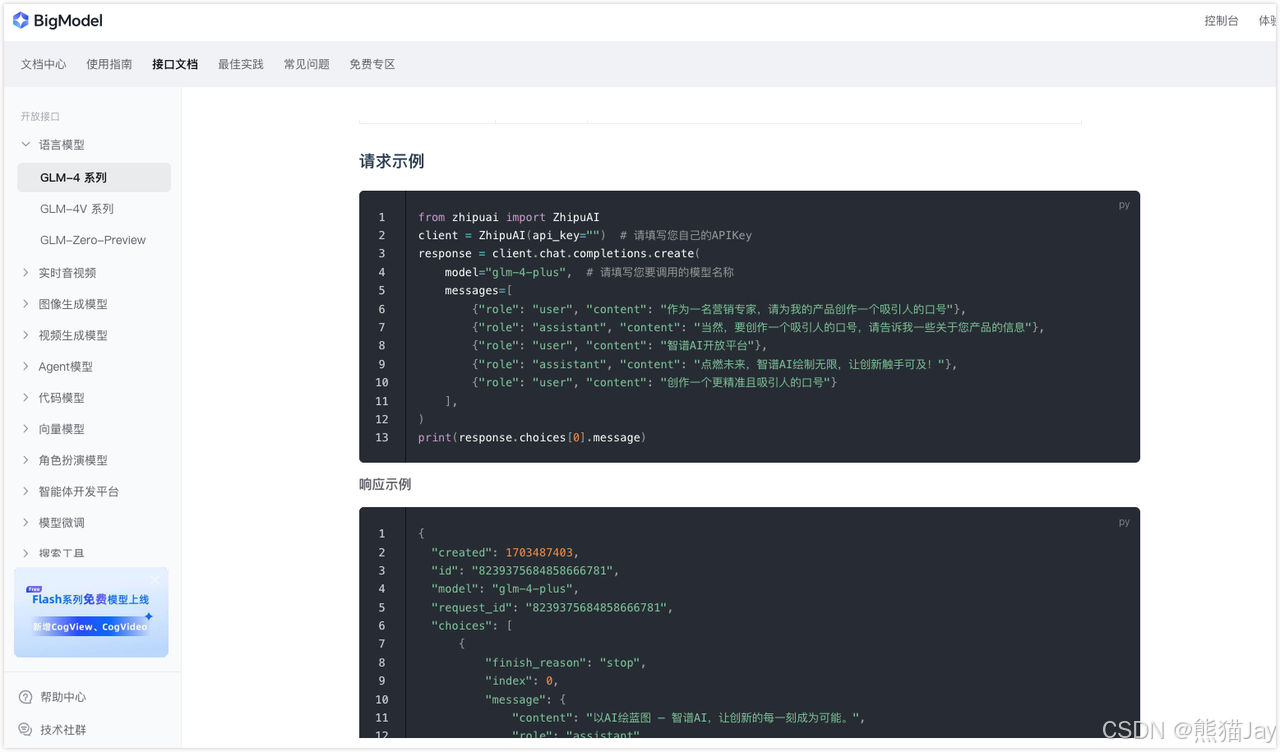Click the '"finish_reason": "stop"' line
This screenshot has height=752, width=1280.
pyautogui.click(x=566, y=662)
